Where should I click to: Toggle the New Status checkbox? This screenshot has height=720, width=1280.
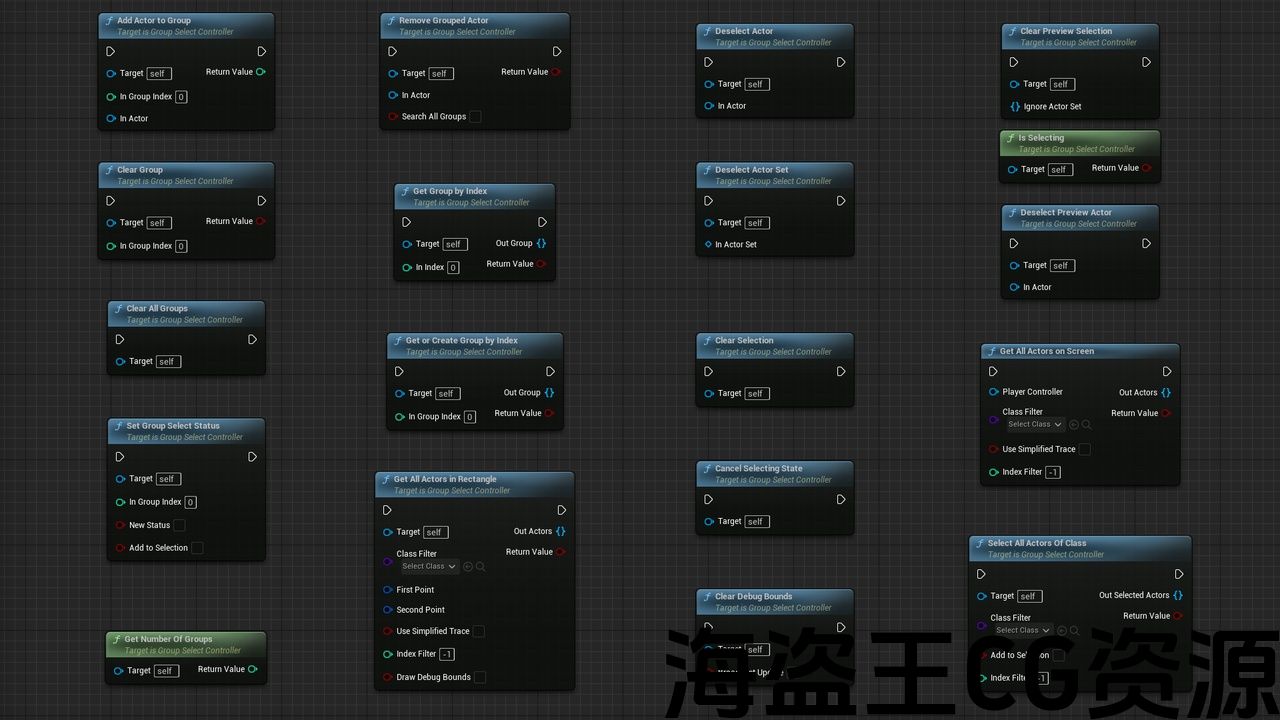[x=179, y=525]
